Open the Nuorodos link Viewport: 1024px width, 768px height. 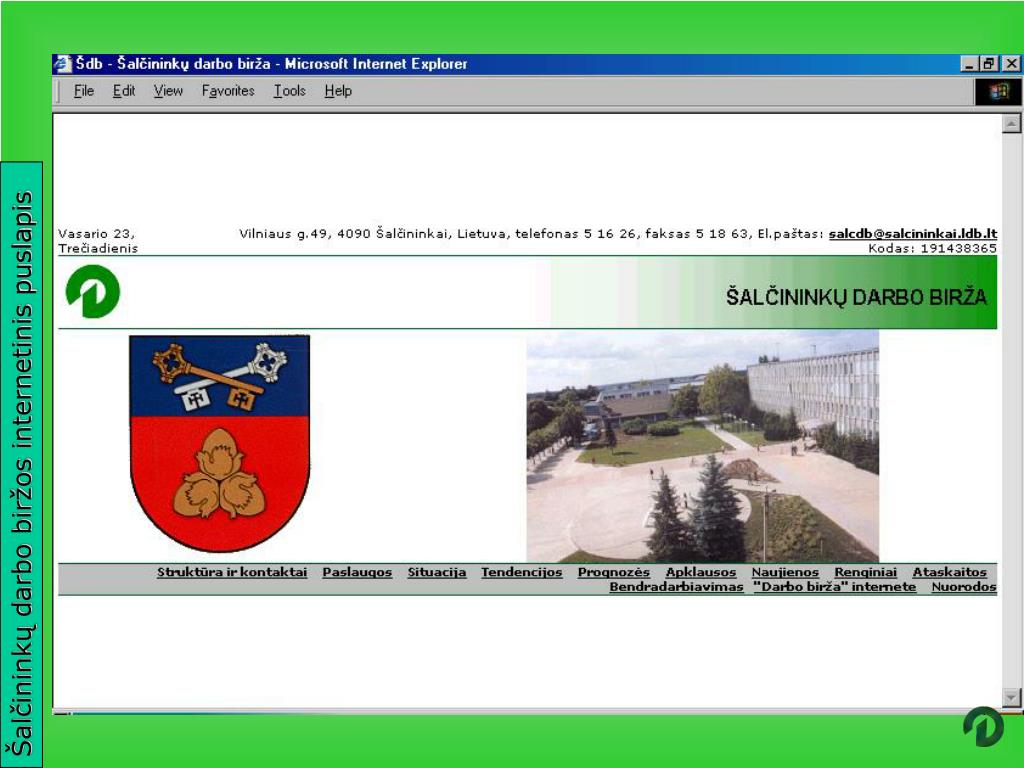coord(964,587)
